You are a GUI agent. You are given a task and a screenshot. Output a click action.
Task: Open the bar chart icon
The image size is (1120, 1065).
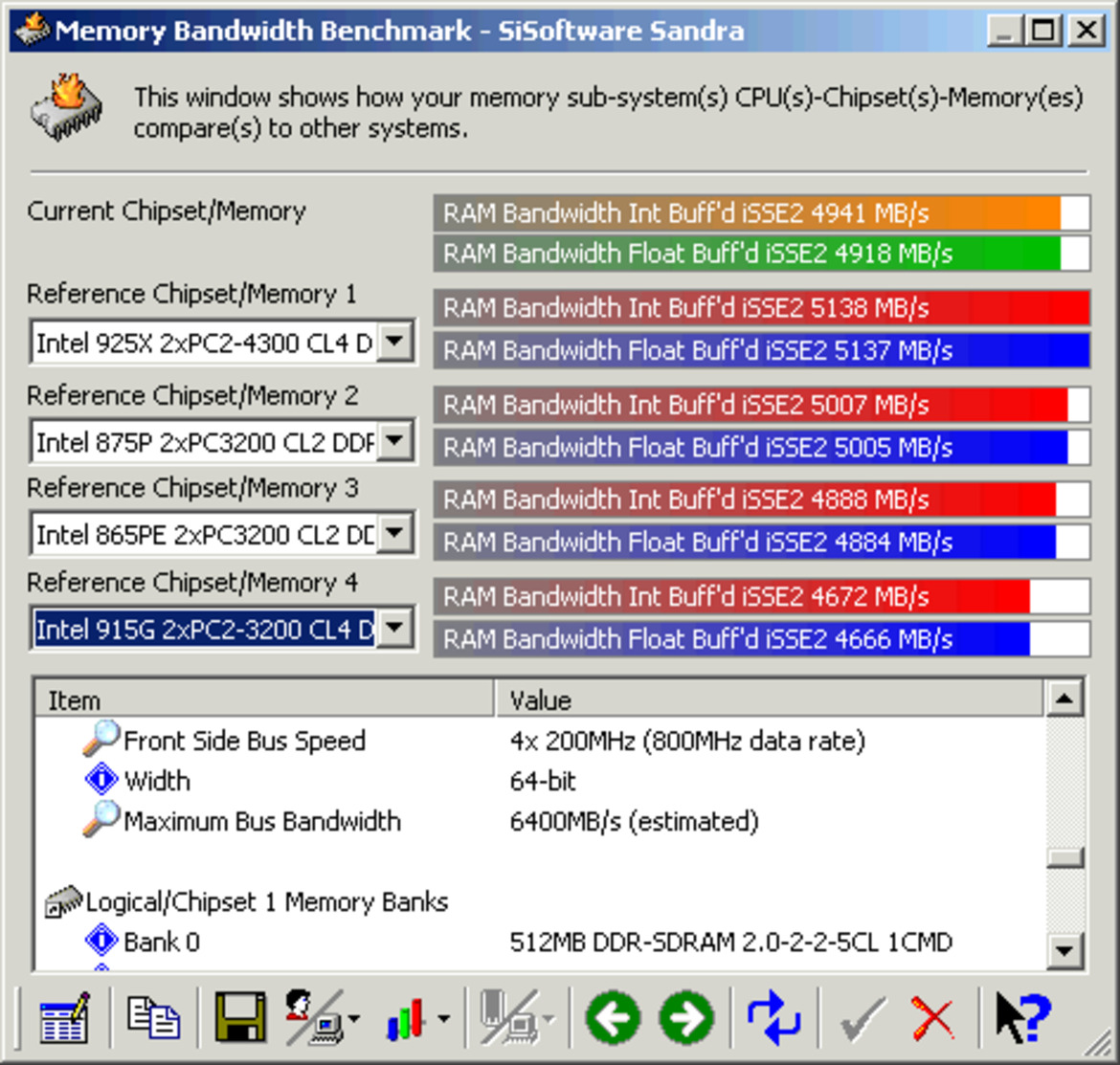tap(407, 1018)
